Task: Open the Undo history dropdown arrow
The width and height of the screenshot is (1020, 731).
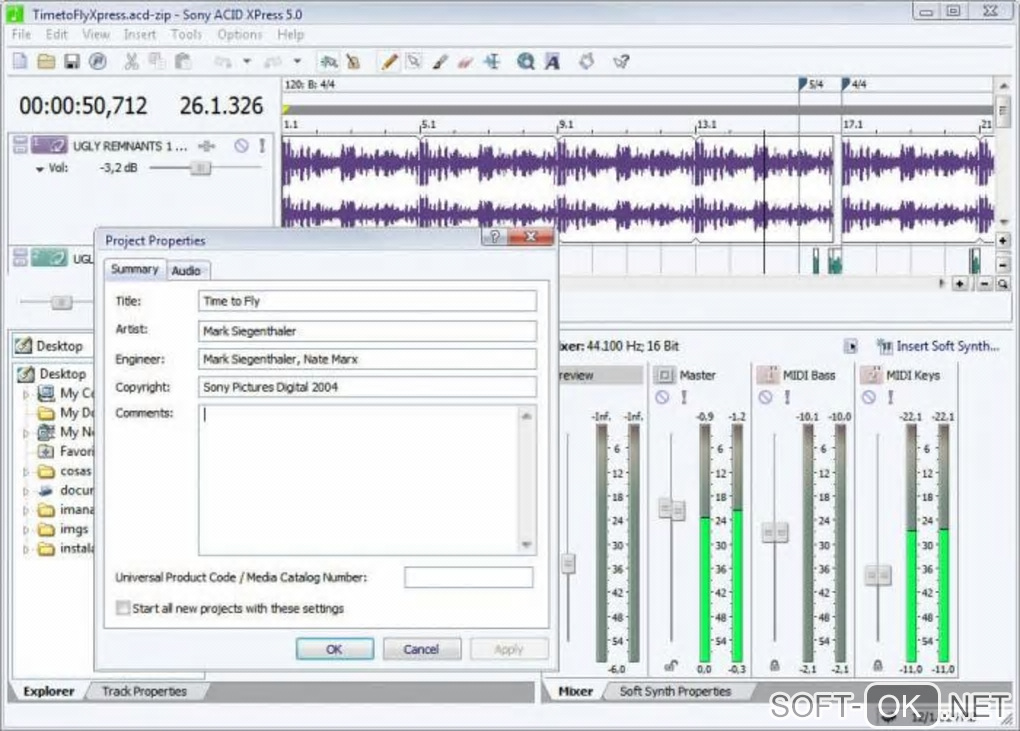Action: 247,62
